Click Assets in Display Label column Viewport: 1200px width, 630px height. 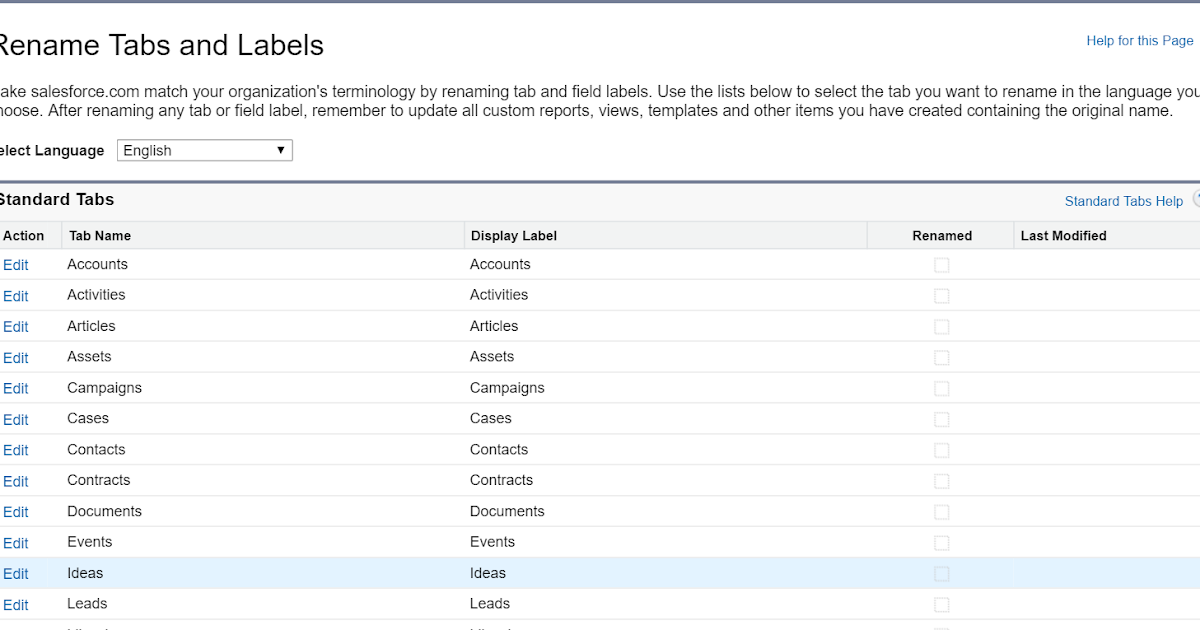[492, 357]
